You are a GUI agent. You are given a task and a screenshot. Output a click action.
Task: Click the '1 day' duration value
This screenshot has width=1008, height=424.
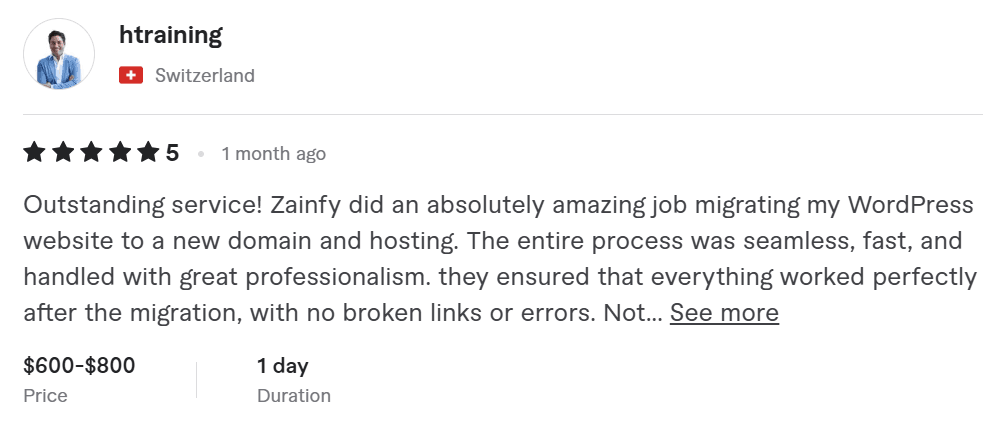click(x=283, y=366)
